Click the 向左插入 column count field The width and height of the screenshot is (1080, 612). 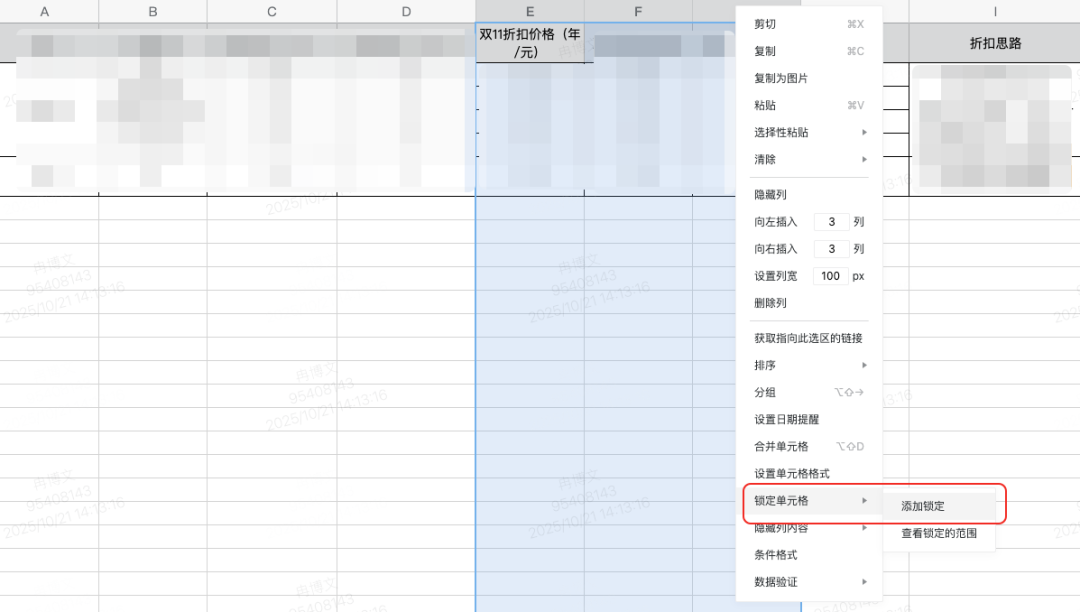pos(831,222)
